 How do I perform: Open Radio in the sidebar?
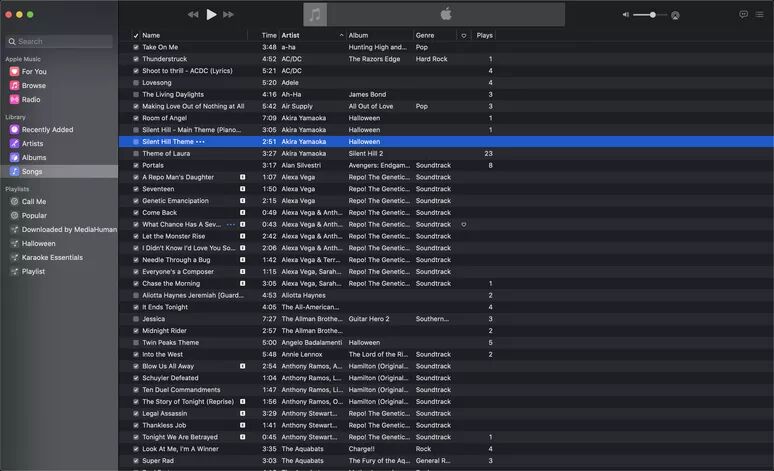tap(31, 99)
